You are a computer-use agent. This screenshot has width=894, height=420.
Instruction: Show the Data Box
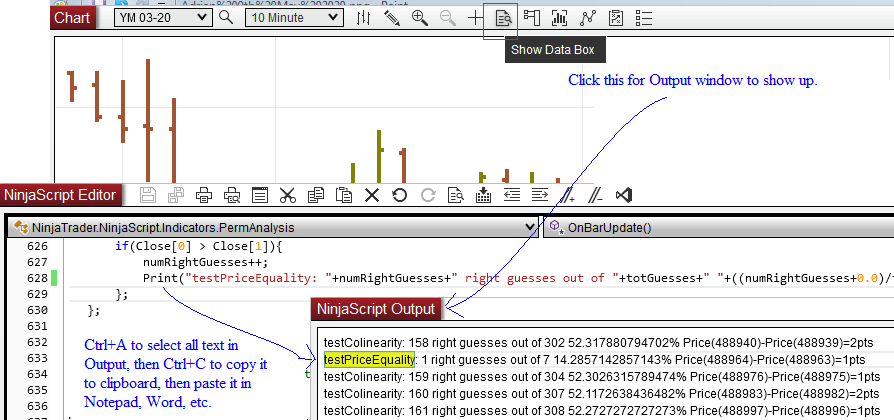click(503, 18)
